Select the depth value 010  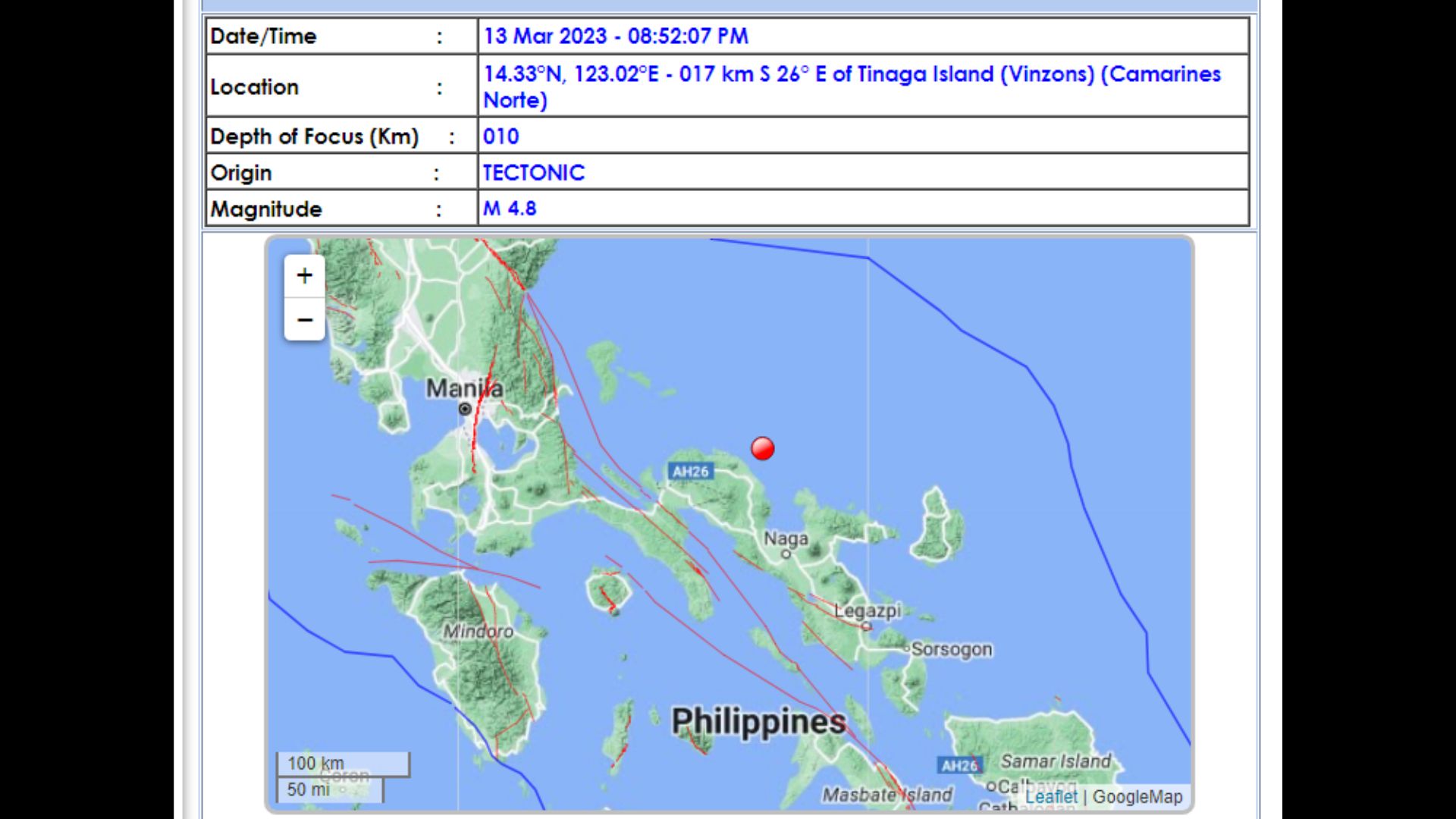[x=501, y=136]
